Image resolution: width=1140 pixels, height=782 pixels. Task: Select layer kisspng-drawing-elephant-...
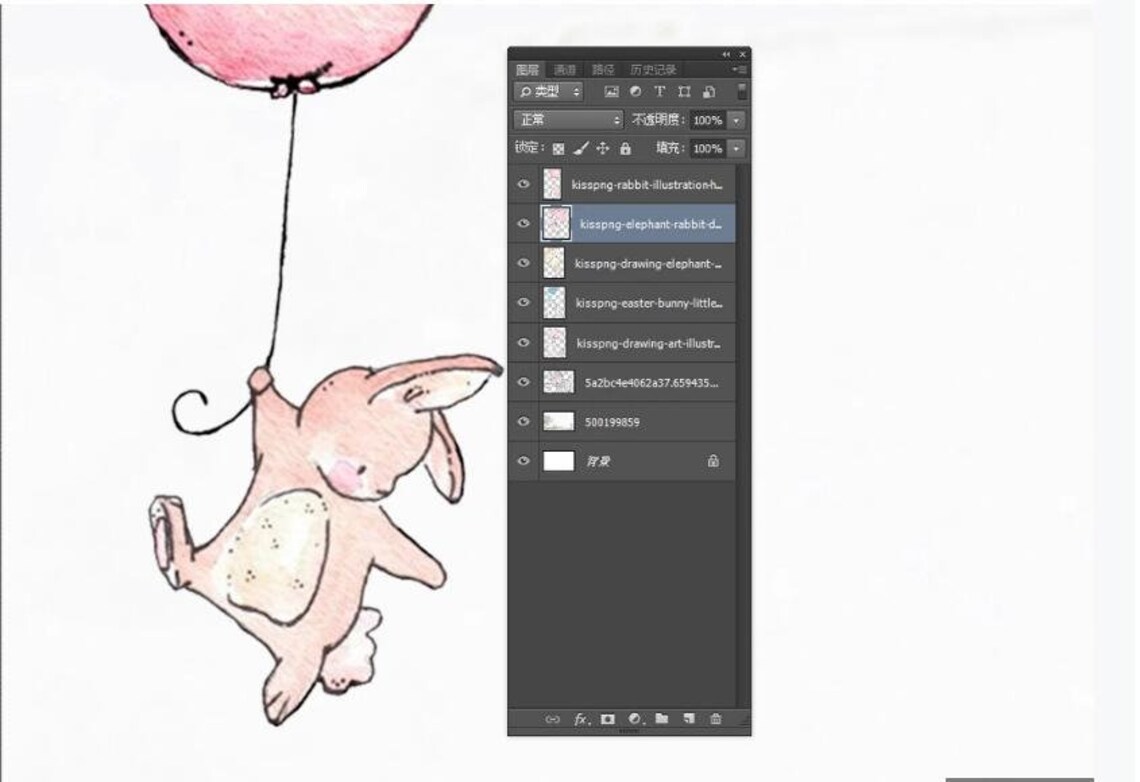[648, 263]
